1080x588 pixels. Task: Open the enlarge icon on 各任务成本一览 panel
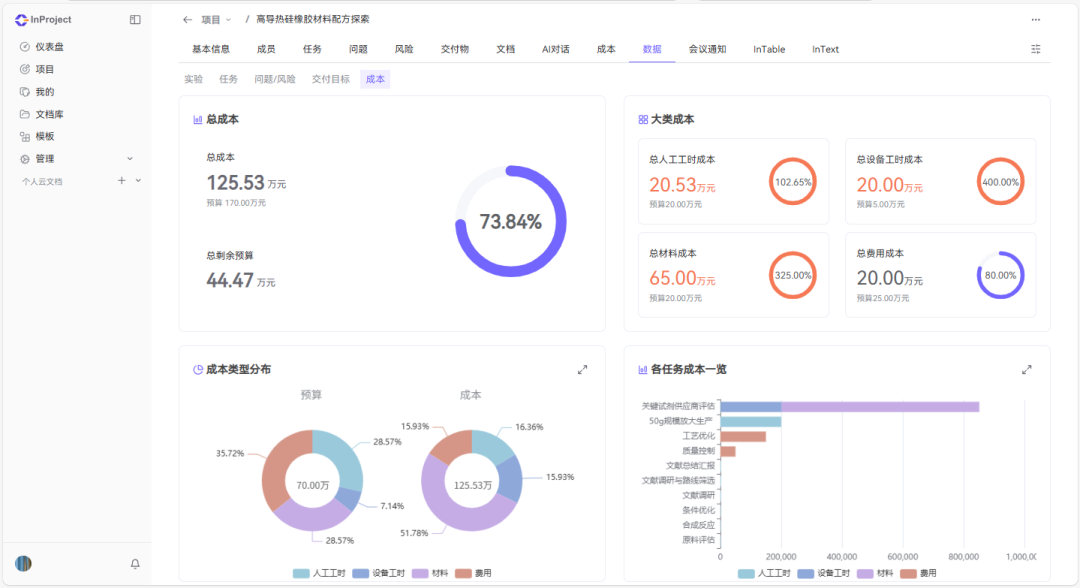pyautogui.click(x=1027, y=368)
